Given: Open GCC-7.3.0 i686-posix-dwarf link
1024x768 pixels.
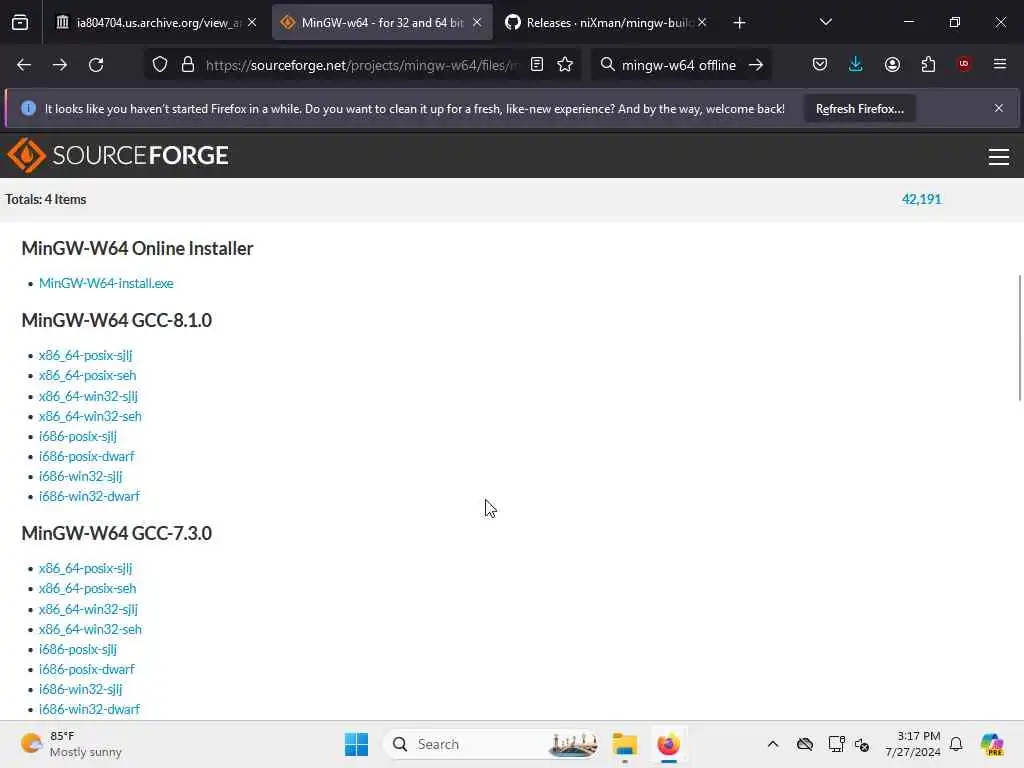Looking at the screenshot, I should pyautogui.click(x=87, y=669).
